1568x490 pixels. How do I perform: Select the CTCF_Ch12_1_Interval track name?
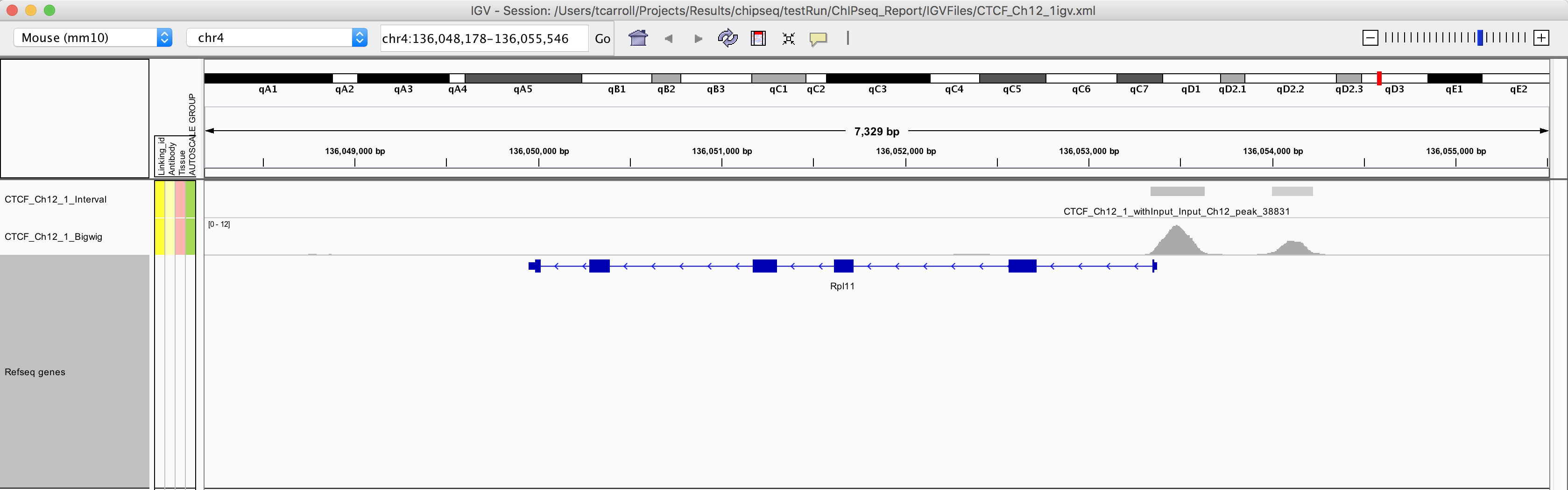(56, 199)
